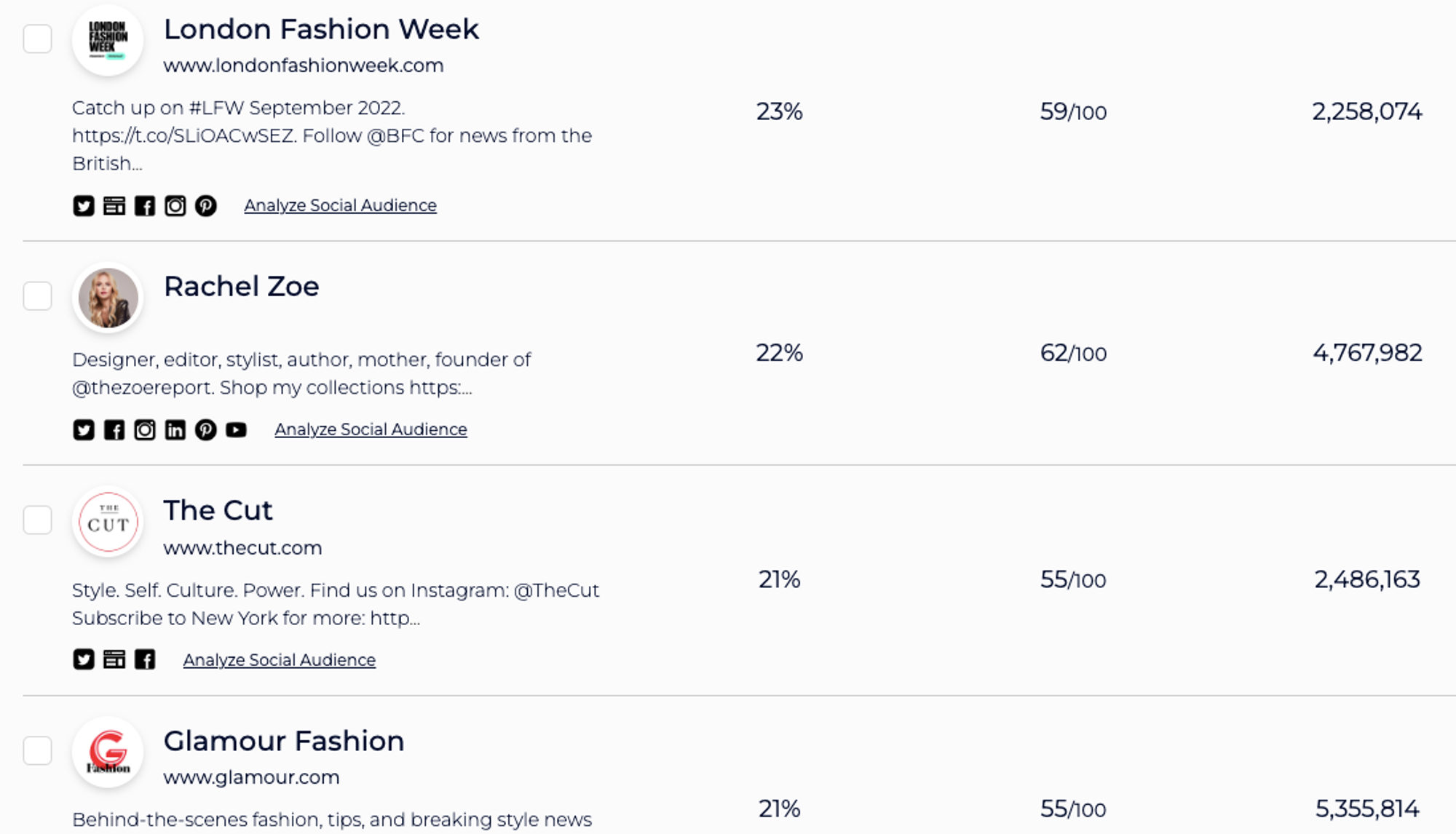Open Rachel Zoe's Pinterest icon
The width and height of the screenshot is (1456, 834).
click(205, 430)
